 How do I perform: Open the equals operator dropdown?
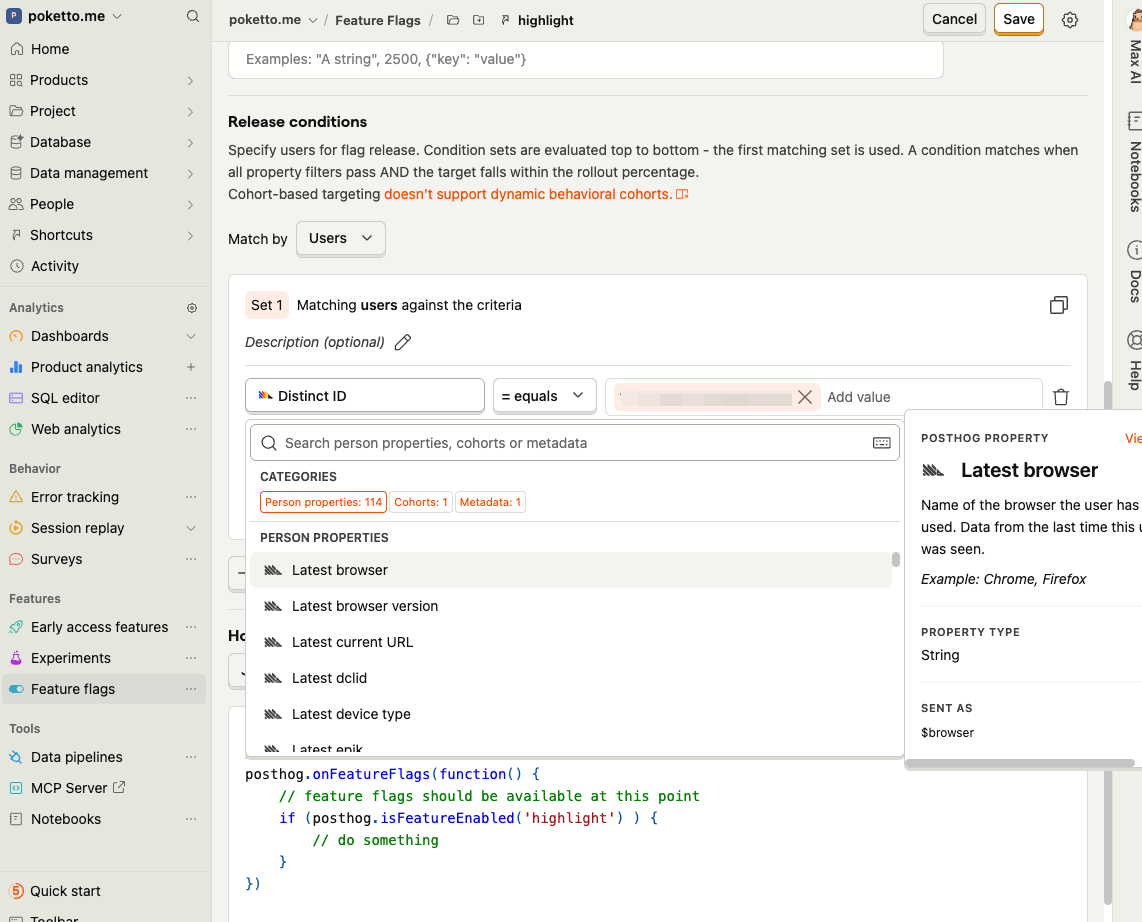pos(543,396)
